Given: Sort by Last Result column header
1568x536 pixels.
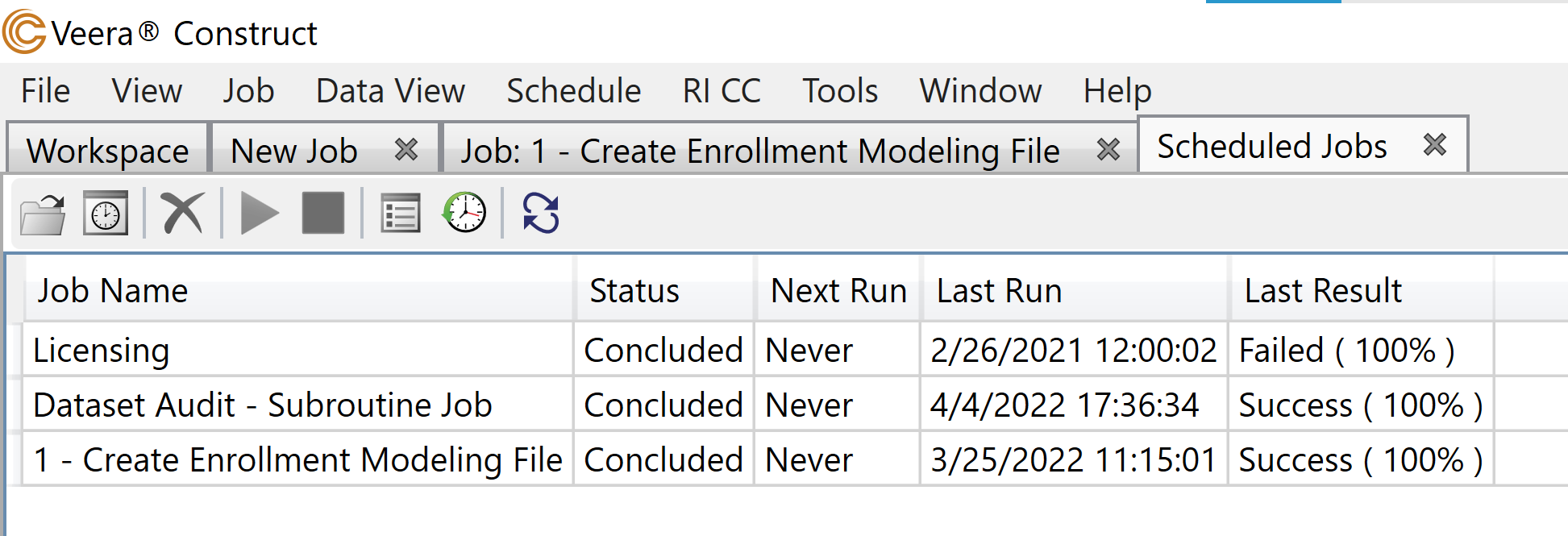Looking at the screenshot, I should pyautogui.click(x=1362, y=290).
